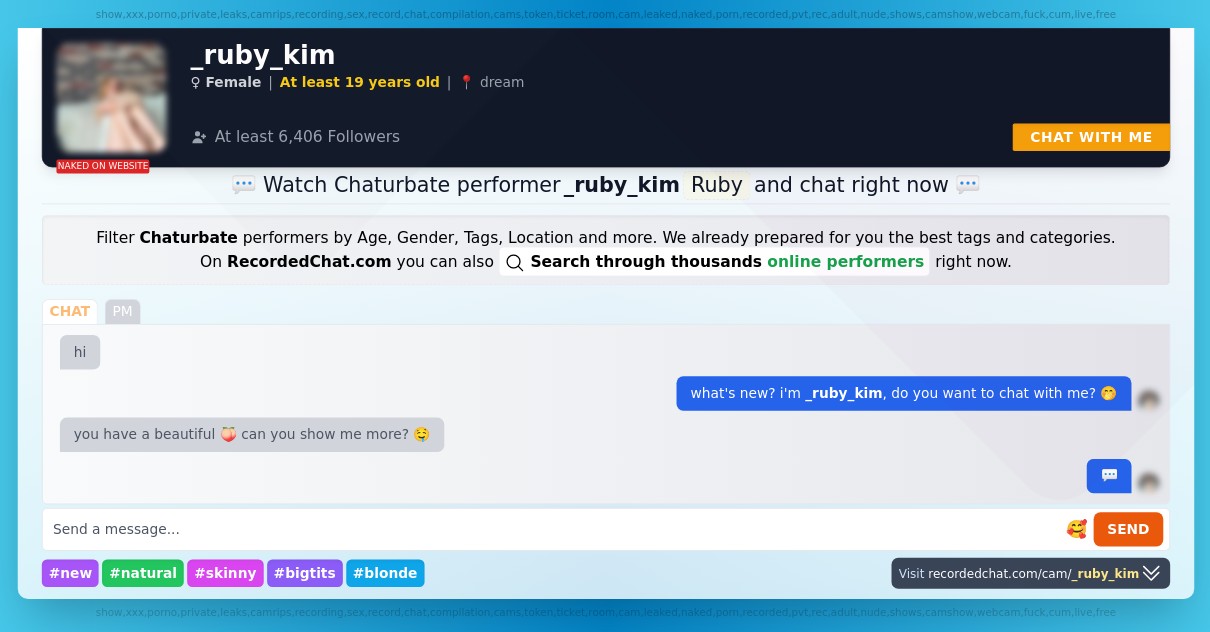Image resolution: width=1210 pixels, height=632 pixels.
Task: Open the emoji picker beside SEND
Action: 1076,529
